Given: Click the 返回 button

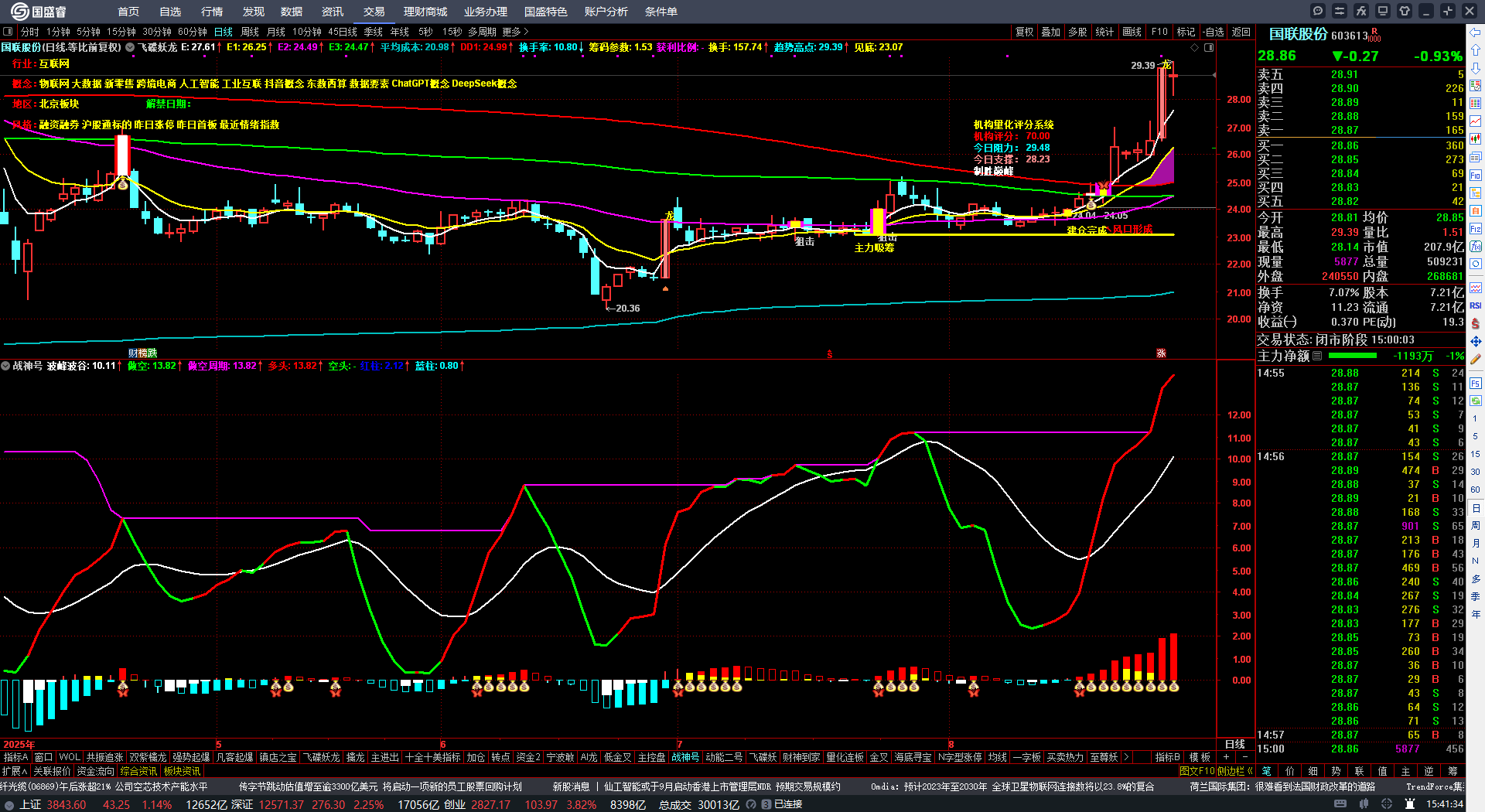Looking at the screenshot, I should 1241,32.
